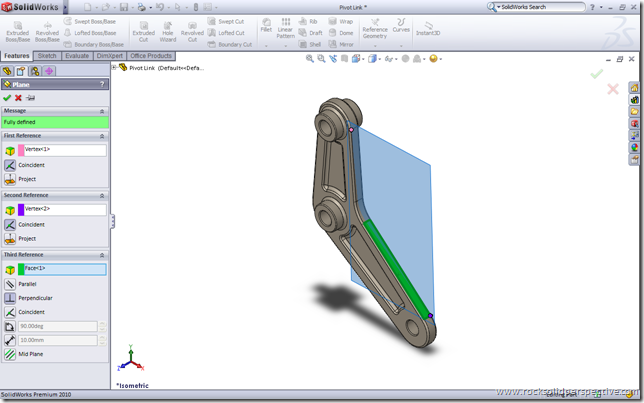Image resolution: width=644 pixels, height=403 pixels.
Task: Collapse the Message section
Action: (x=102, y=111)
